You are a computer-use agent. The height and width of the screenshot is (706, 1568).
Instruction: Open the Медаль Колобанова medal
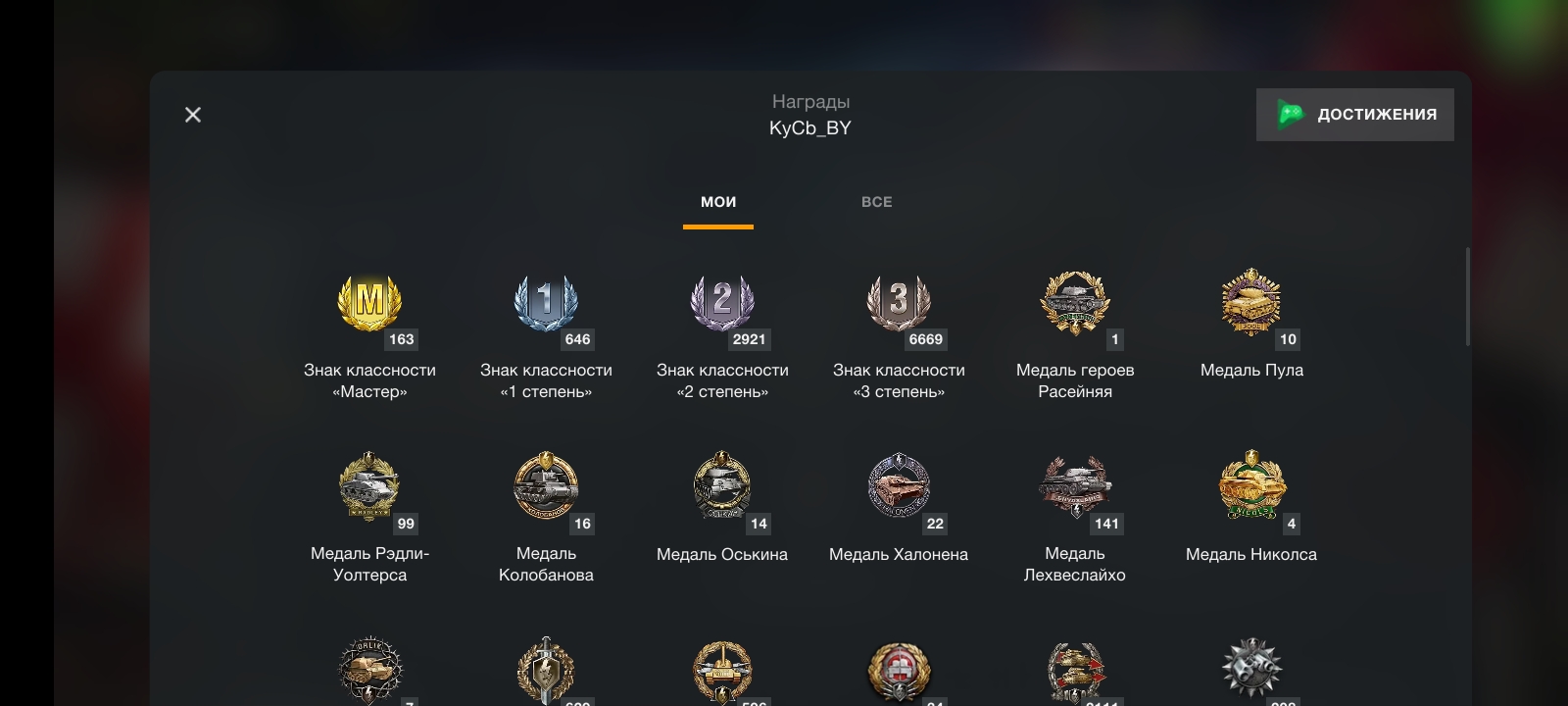[x=546, y=486]
